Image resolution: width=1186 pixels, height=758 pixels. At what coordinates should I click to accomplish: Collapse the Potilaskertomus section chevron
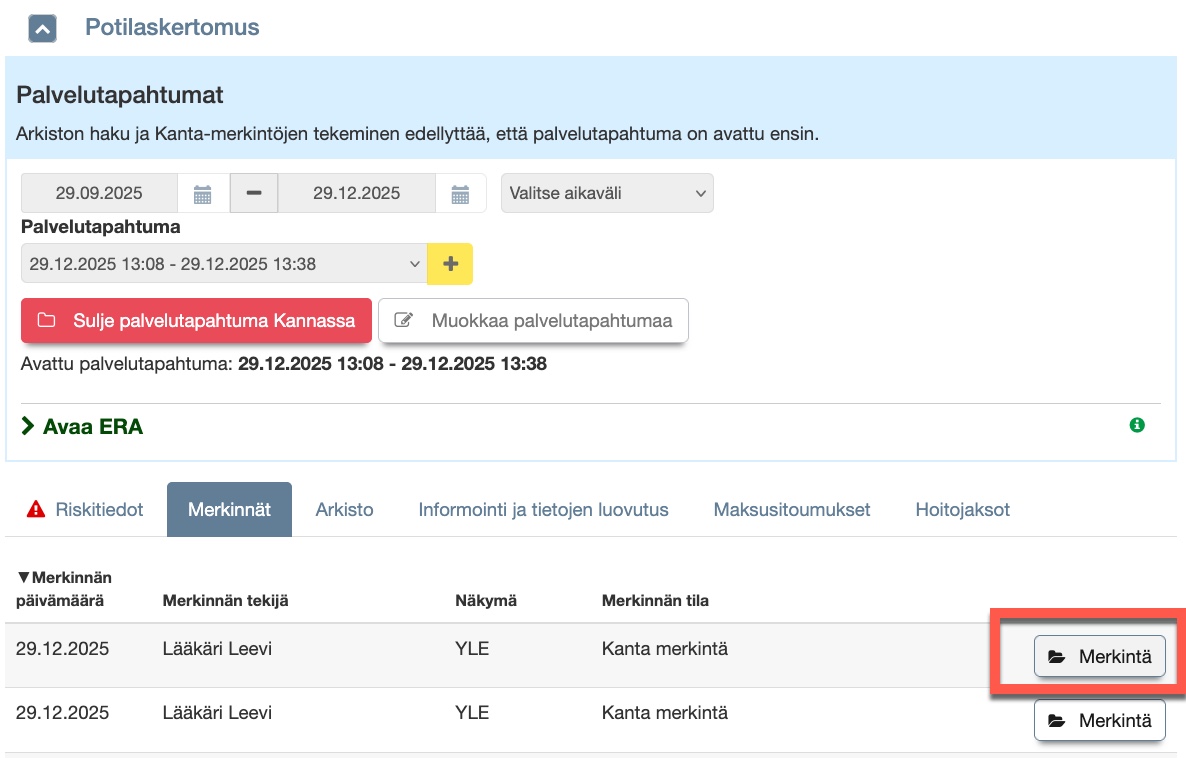tap(42, 28)
